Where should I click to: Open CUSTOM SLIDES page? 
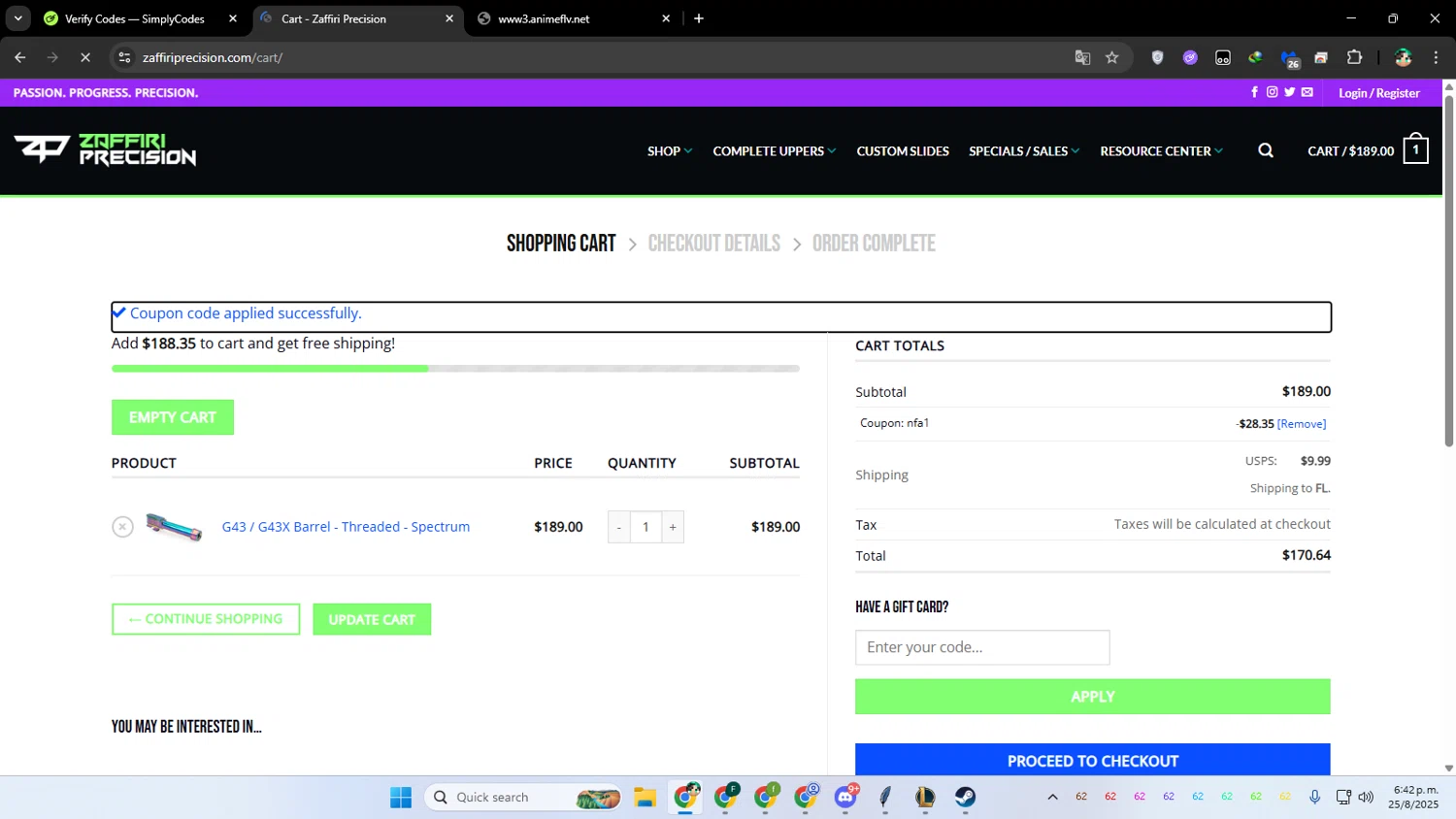pos(903,150)
